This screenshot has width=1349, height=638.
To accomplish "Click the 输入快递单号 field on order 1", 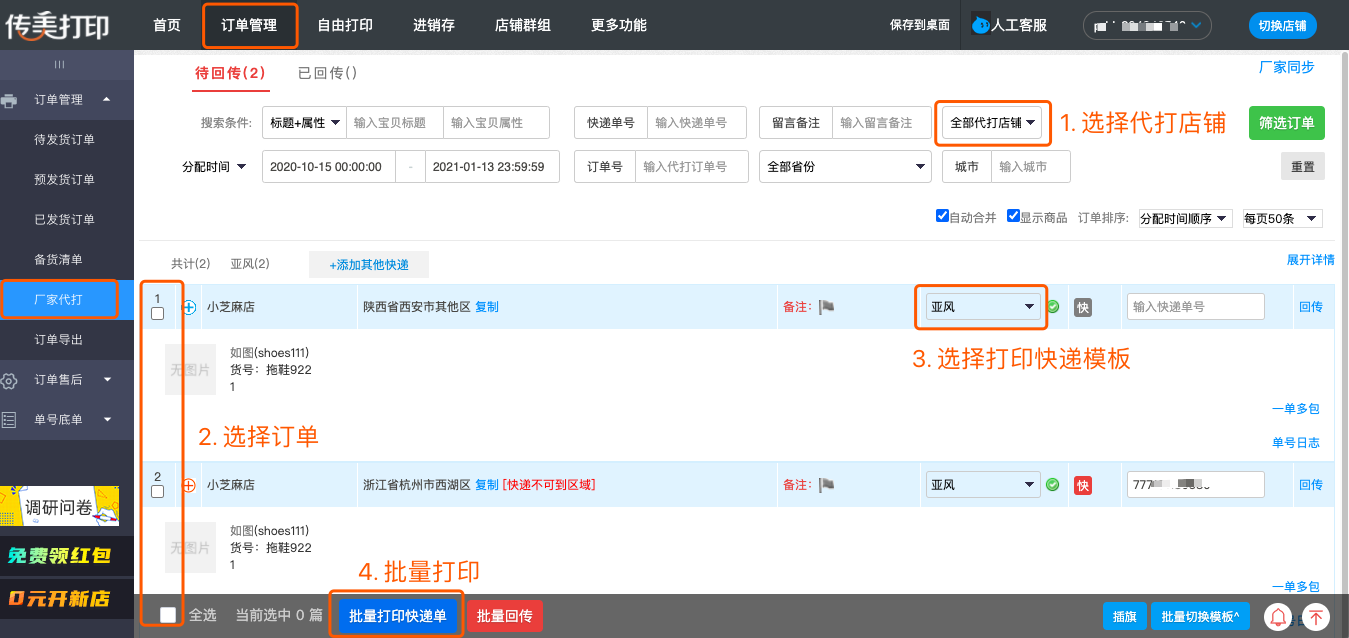I will (1195, 307).
